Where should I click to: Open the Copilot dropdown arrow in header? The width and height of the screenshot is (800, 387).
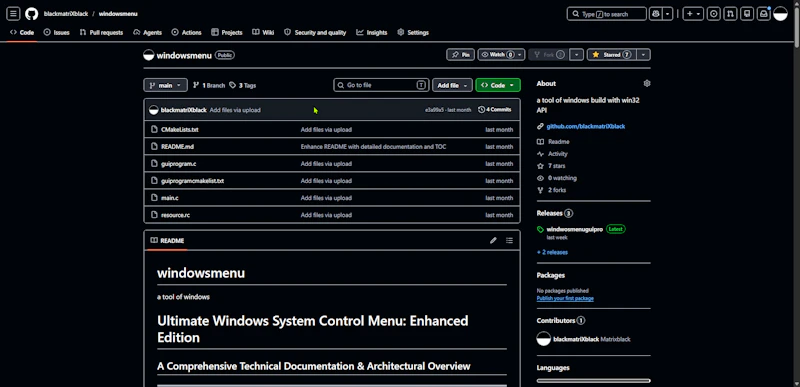[x=667, y=14]
